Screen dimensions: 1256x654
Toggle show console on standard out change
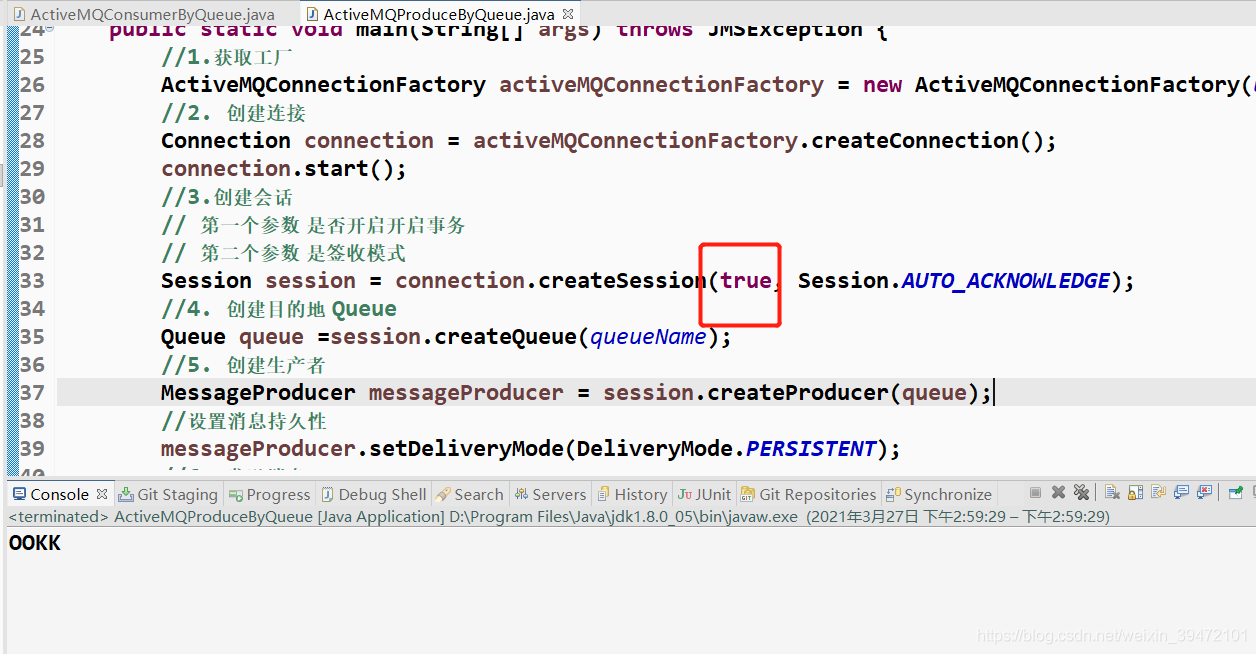tap(1182, 492)
